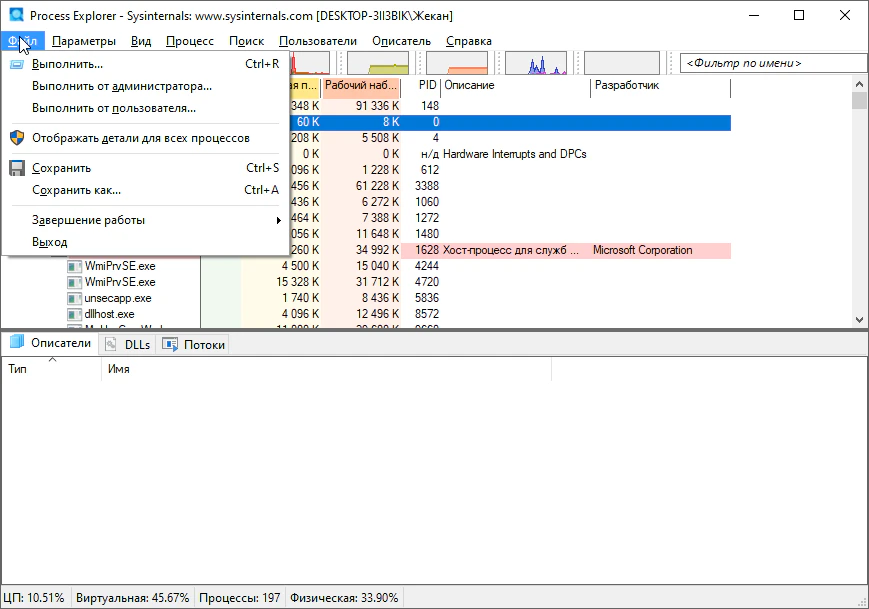Click the unsecapp.exe process icon
869x609 pixels.
tap(74, 298)
